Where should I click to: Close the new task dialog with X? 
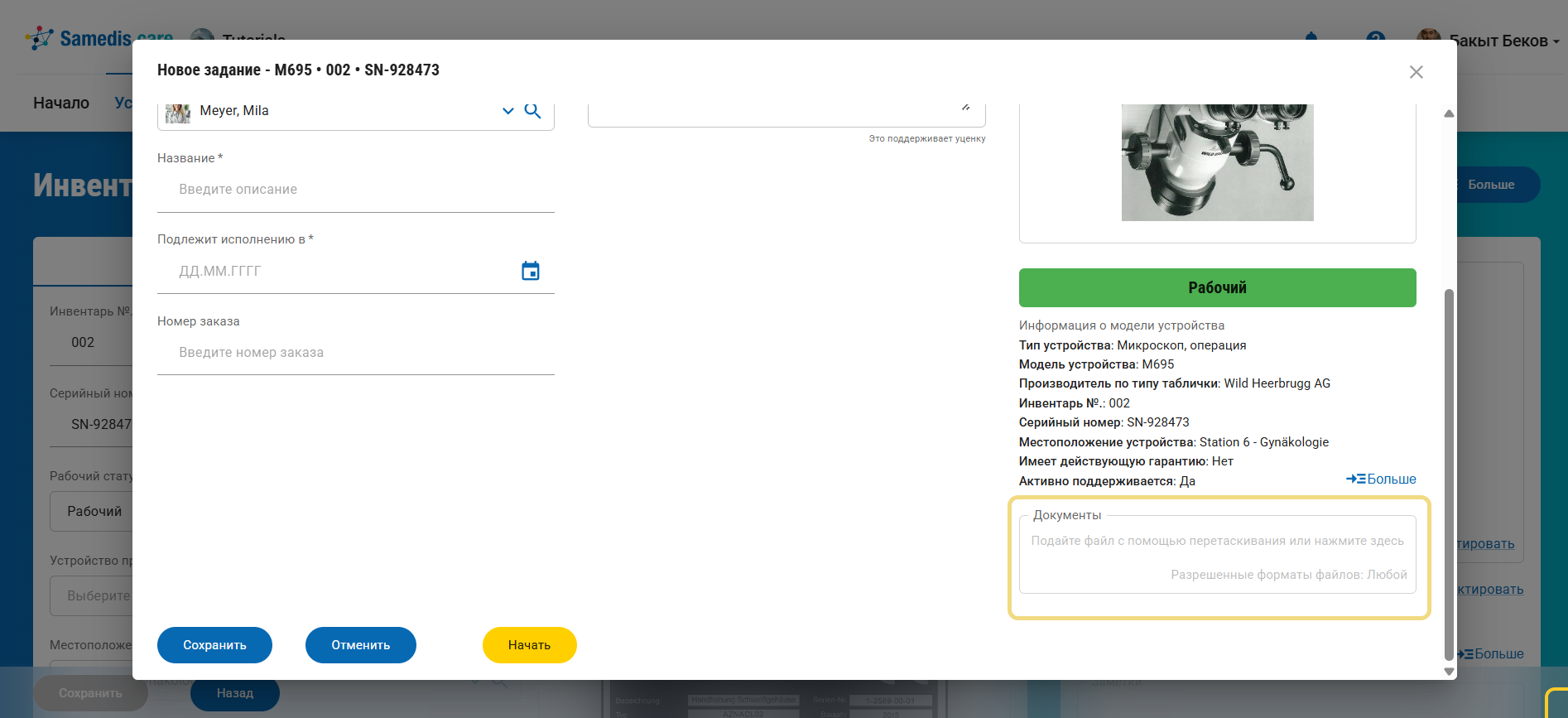[x=1416, y=72]
